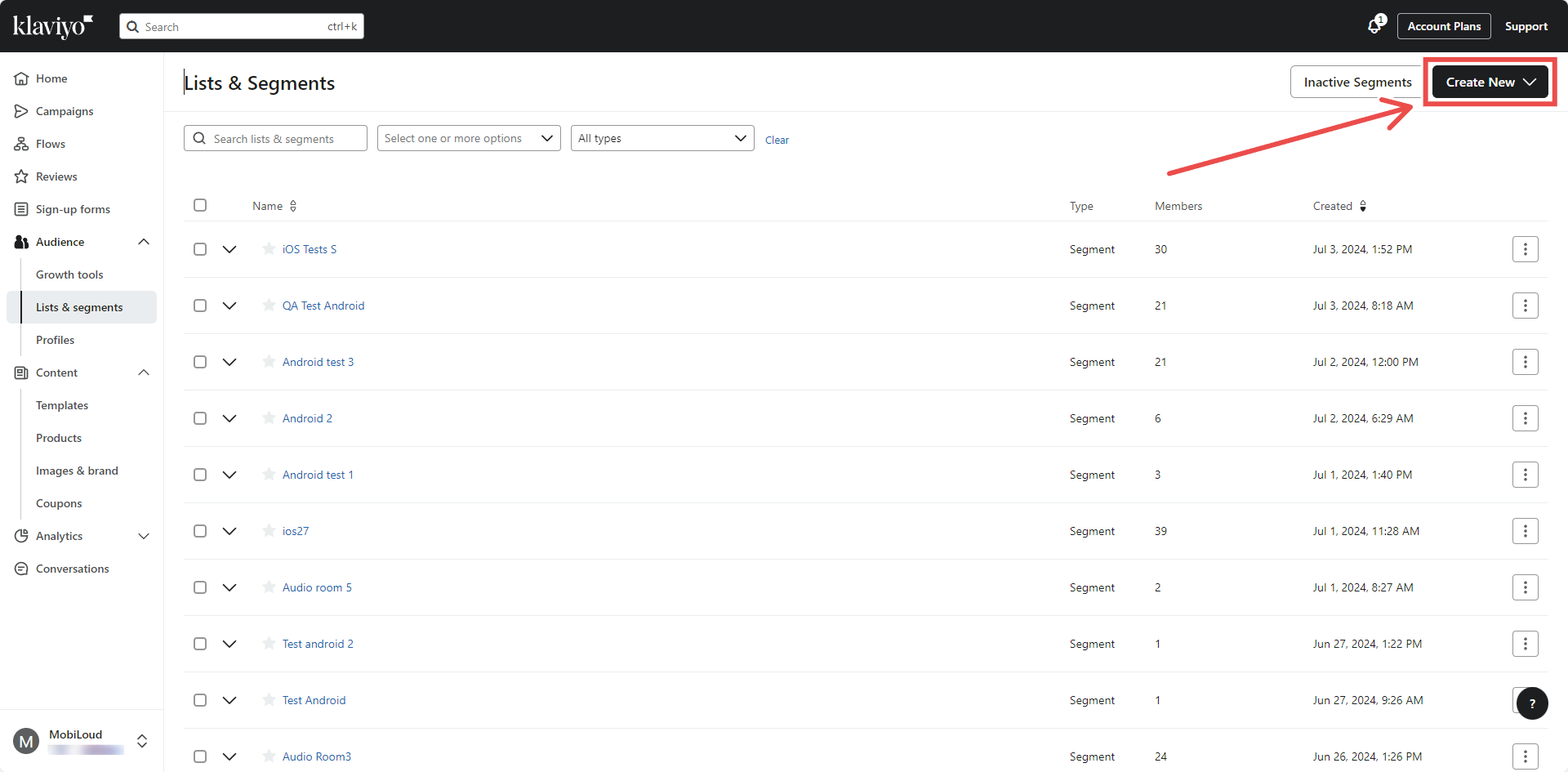Focus the Search lists & segments field
This screenshot has height=772, width=1568.
275,138
